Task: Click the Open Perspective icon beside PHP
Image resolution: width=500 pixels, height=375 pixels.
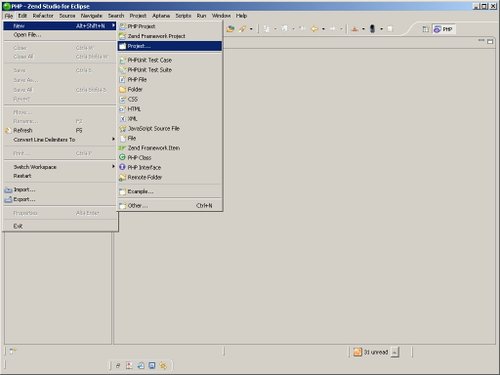Action: (x=425, y=29)
